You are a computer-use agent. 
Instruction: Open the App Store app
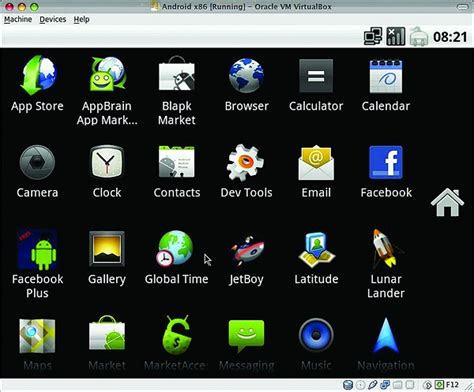pos(37,83)
